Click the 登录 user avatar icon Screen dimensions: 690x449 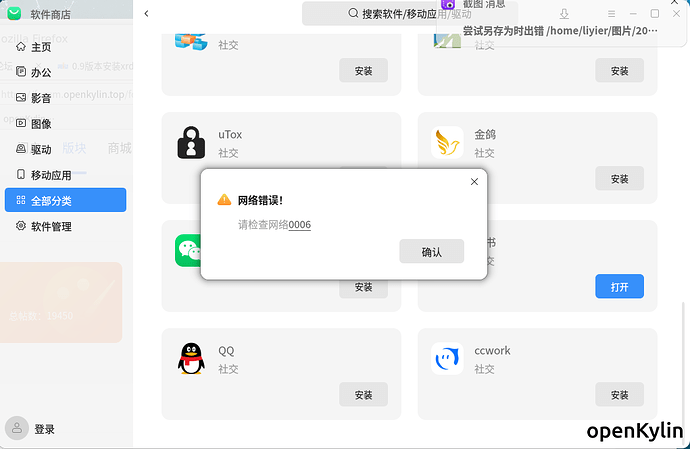pyautogui.click(x=17, y=428)
